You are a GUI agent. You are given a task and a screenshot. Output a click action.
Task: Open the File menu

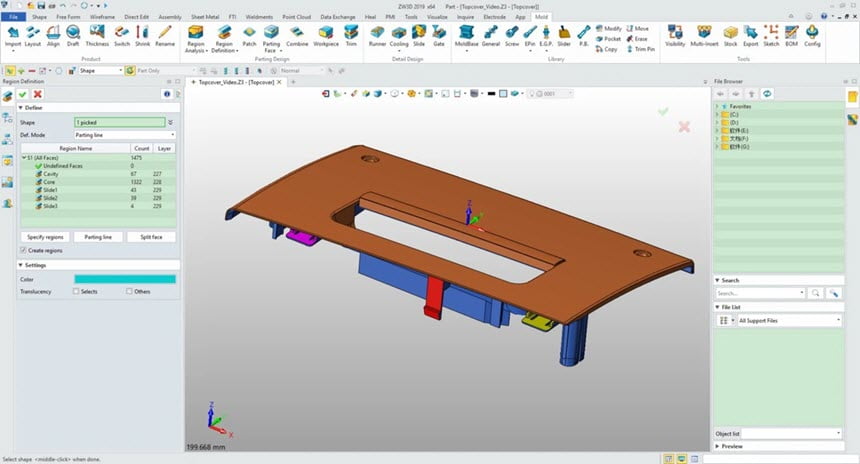[13, 17]
